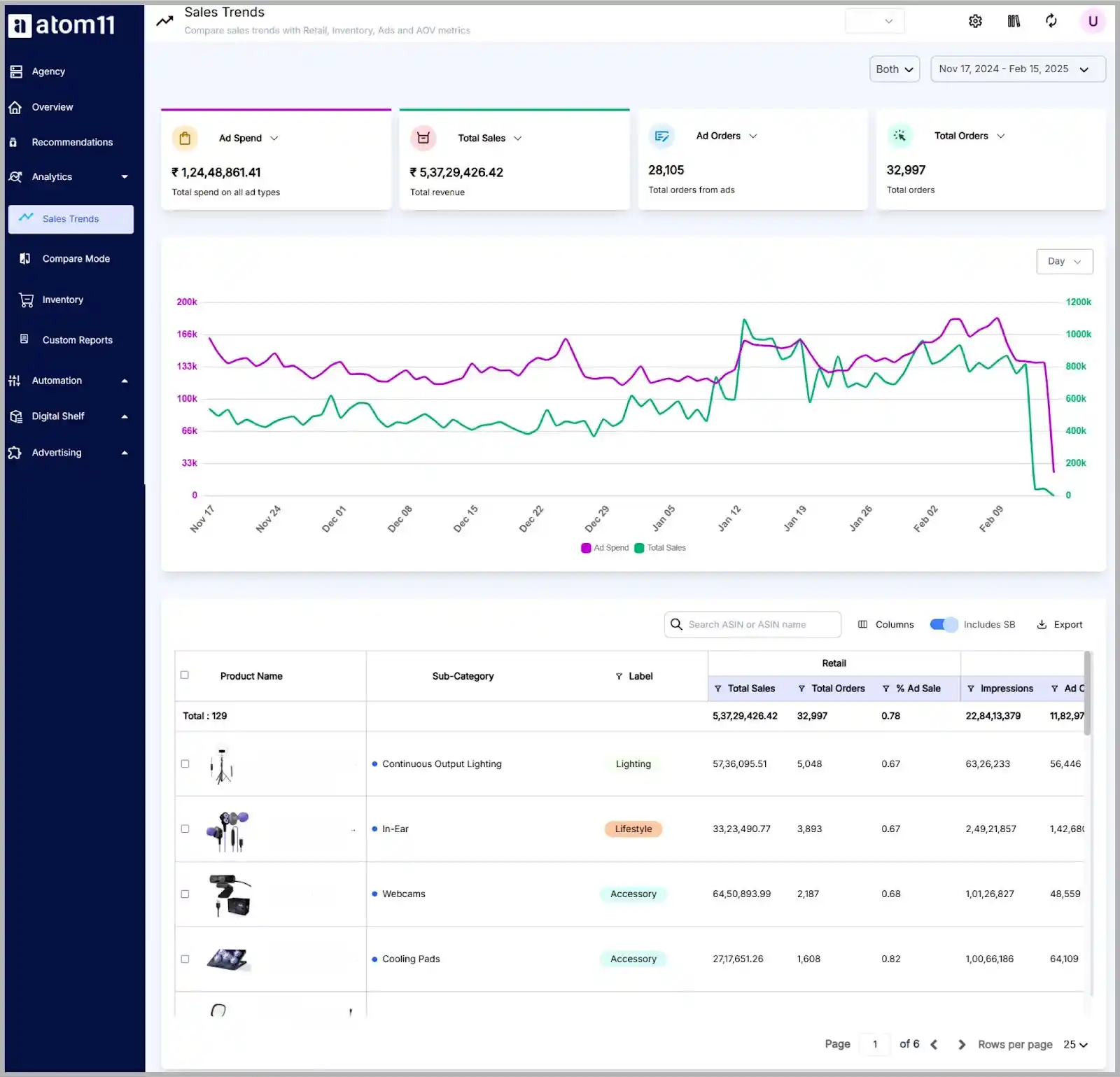Select the header checkbox to choose all products
Image resolution: width=1120 pixels, height=1077 pixels.
[185, 675]
